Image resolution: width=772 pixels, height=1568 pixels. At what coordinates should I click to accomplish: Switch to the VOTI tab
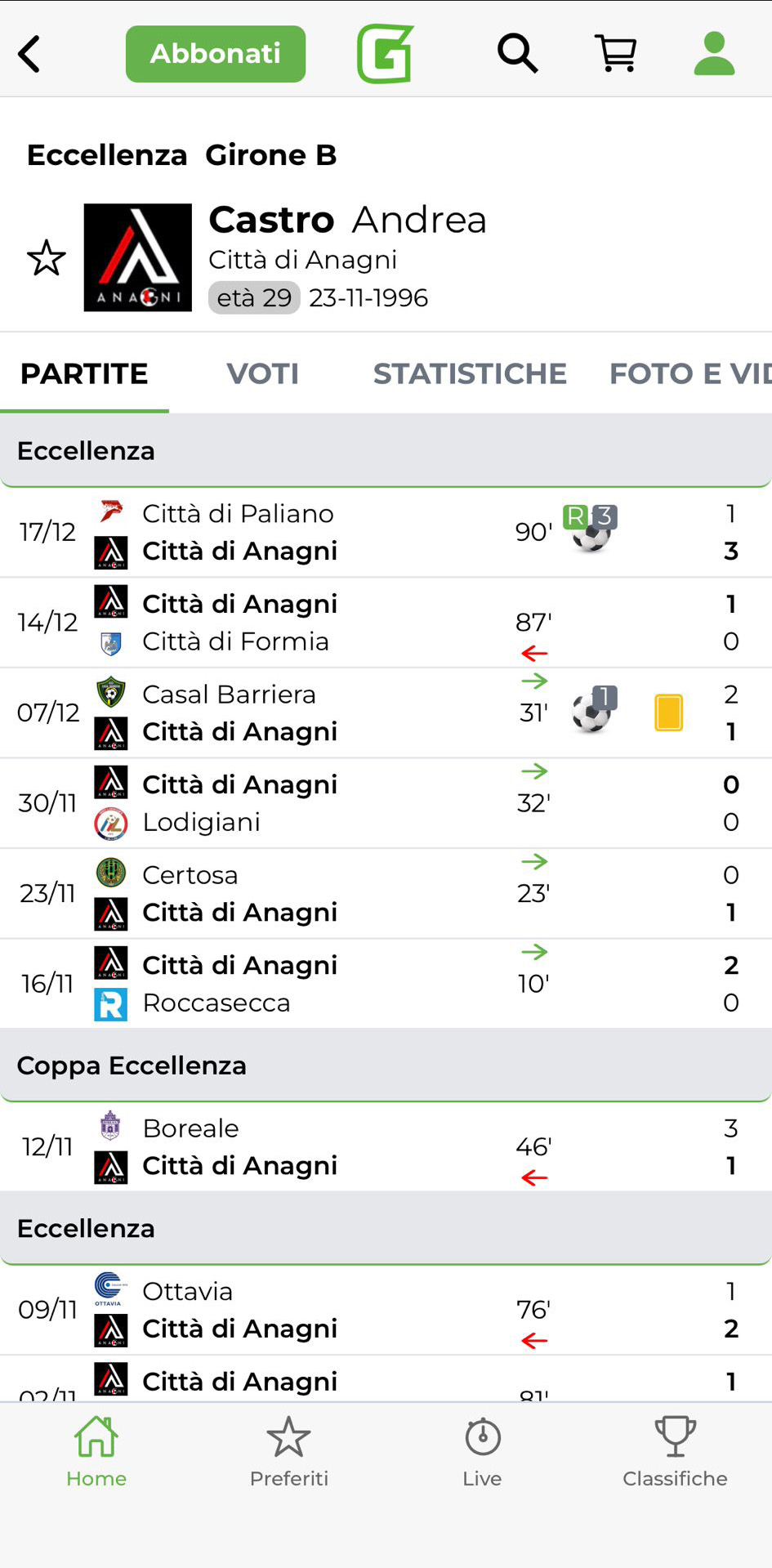[262, 373]
